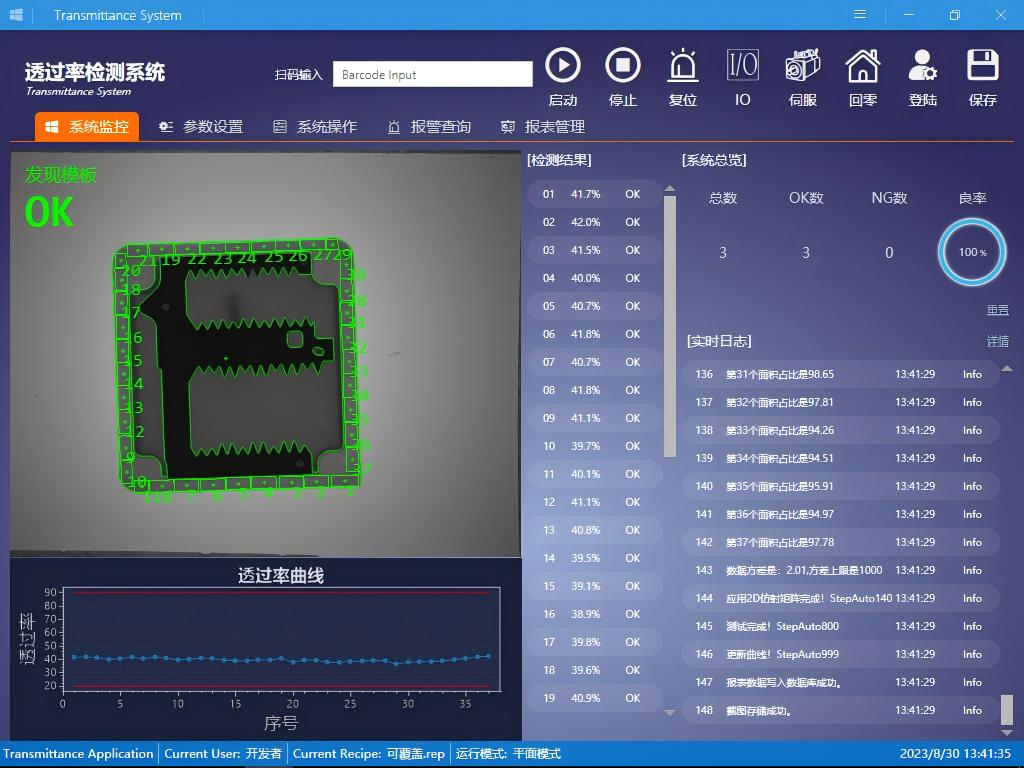Open the 报表管理 tab

pos(543,127)
